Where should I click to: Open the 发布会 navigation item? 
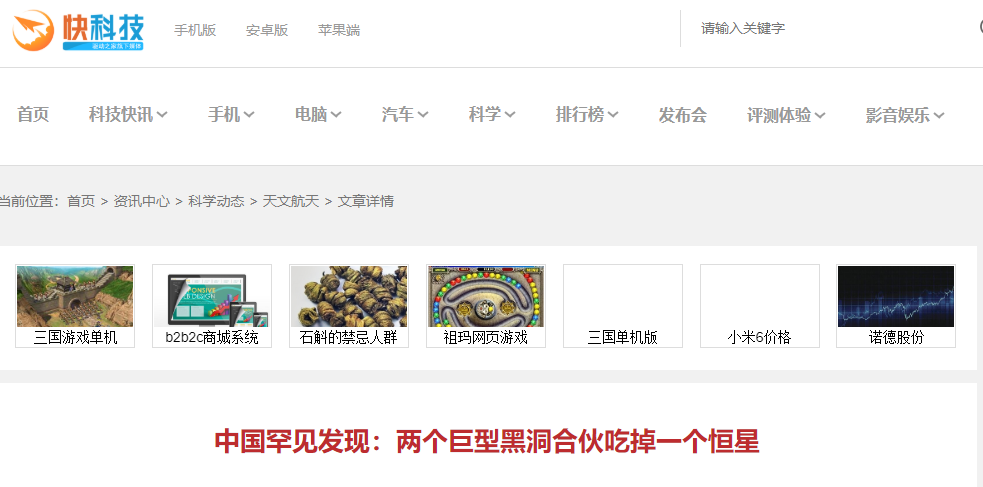pyautogui.click(x=682, y=115)
